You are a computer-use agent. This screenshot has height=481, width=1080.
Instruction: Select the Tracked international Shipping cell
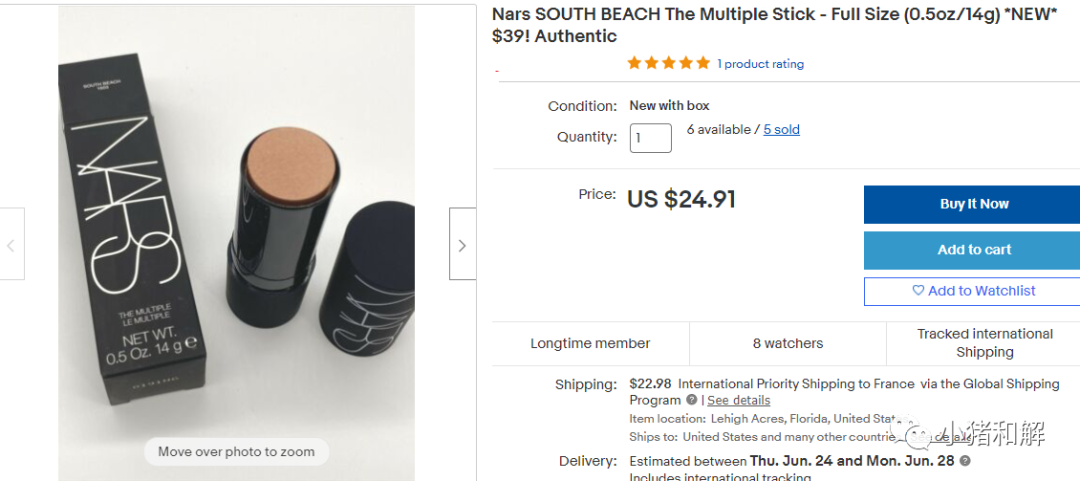(984, 343)
